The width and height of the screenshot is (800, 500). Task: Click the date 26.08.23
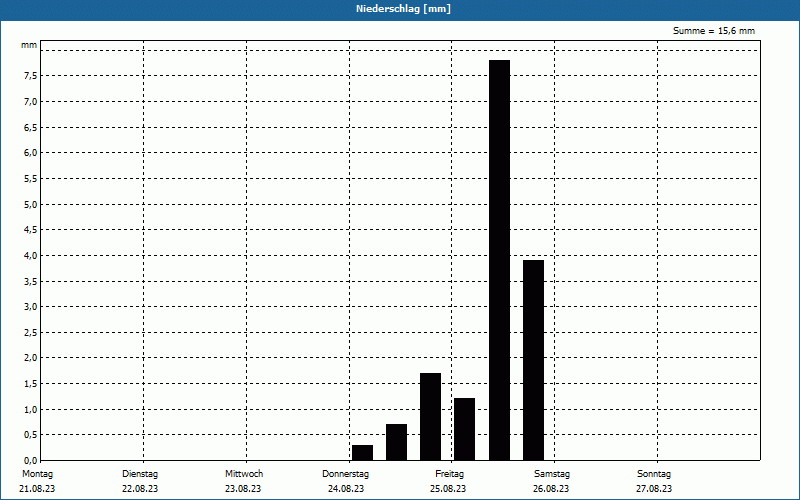pos(551,489)
